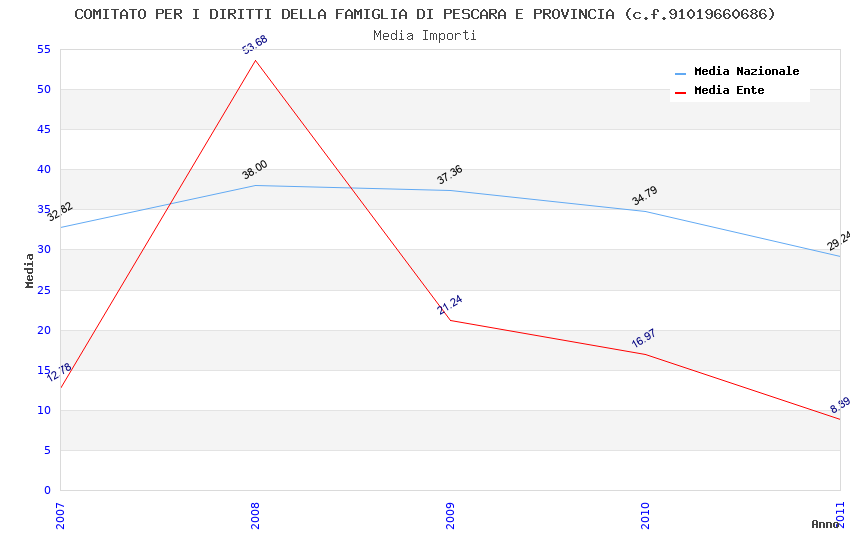Screen dimensions: 850x550
Task: Select the 37.36 data point label
Action: 450,175
